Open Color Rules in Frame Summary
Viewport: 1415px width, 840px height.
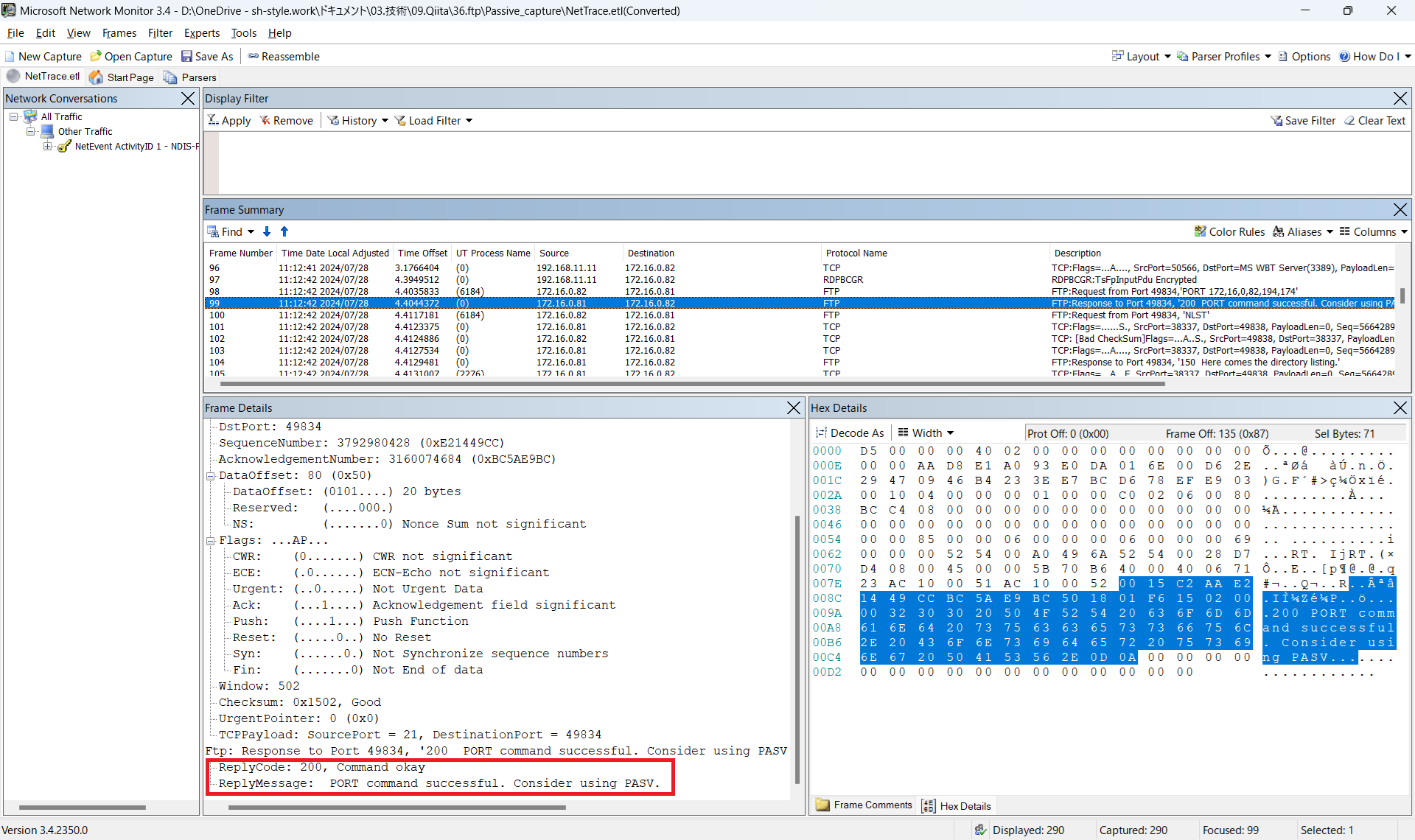pyautogui.click(x=1229, y=232)
